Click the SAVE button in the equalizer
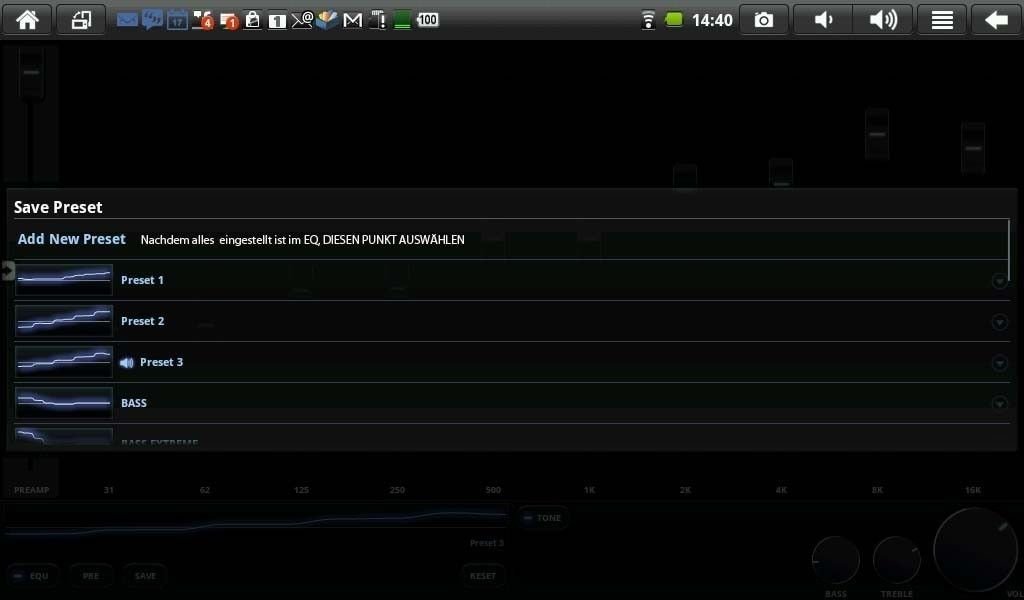This screenshot has width=1024, height=600. click(x=145, y=576)
